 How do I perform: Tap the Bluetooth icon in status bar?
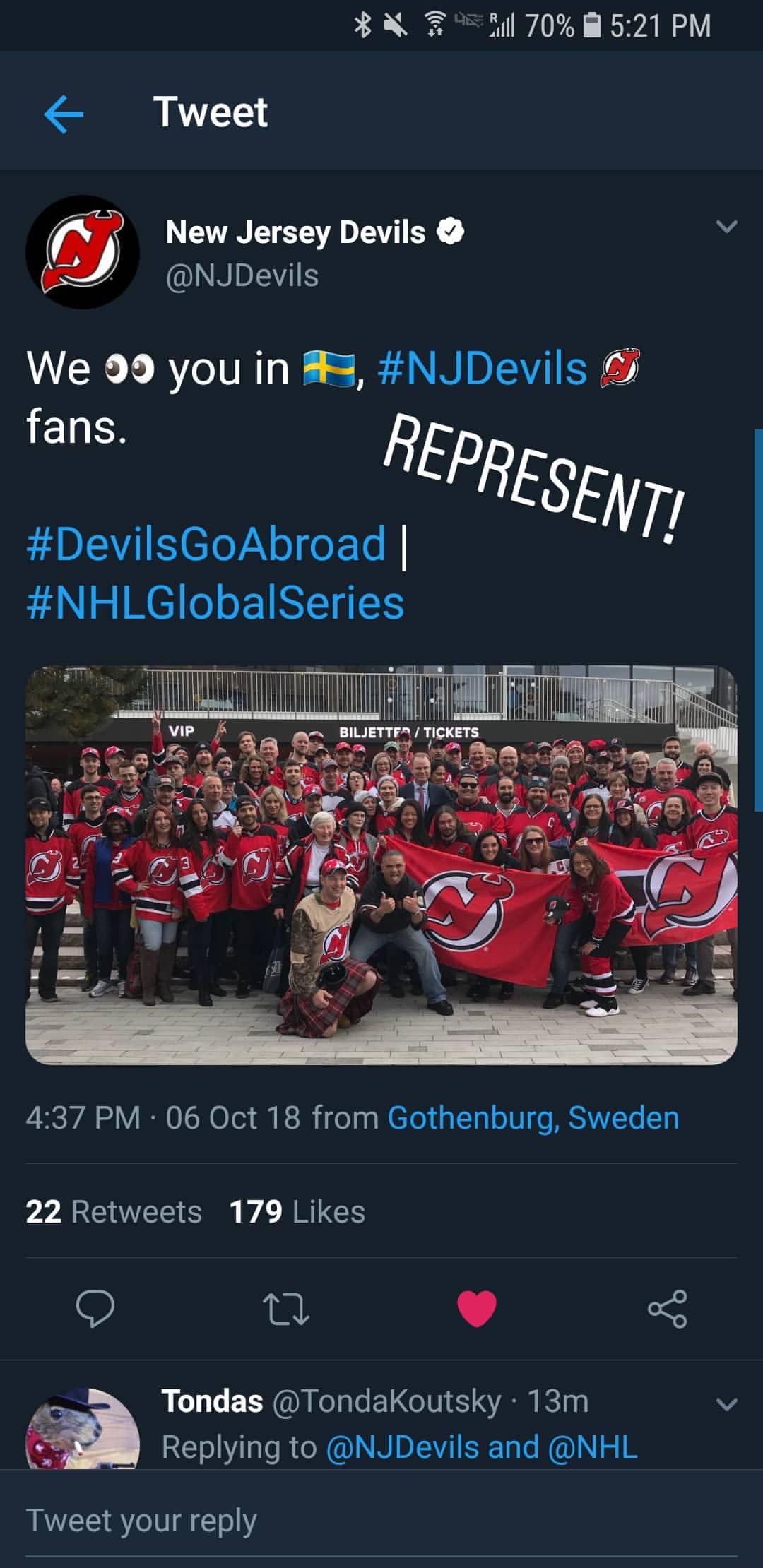[x=362, y=26]
